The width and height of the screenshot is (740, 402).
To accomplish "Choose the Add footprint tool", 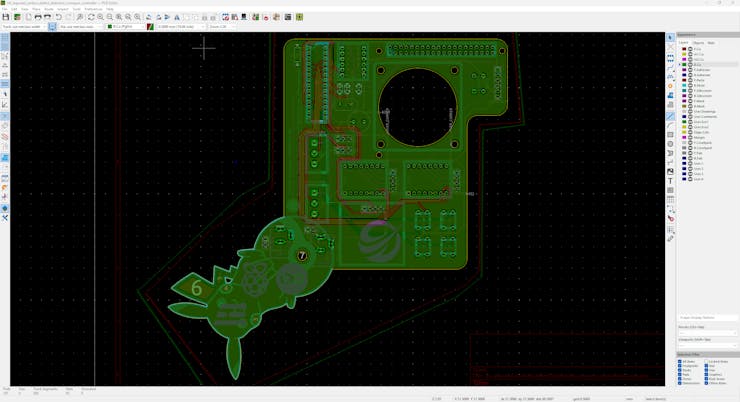I will click(670, 59).
